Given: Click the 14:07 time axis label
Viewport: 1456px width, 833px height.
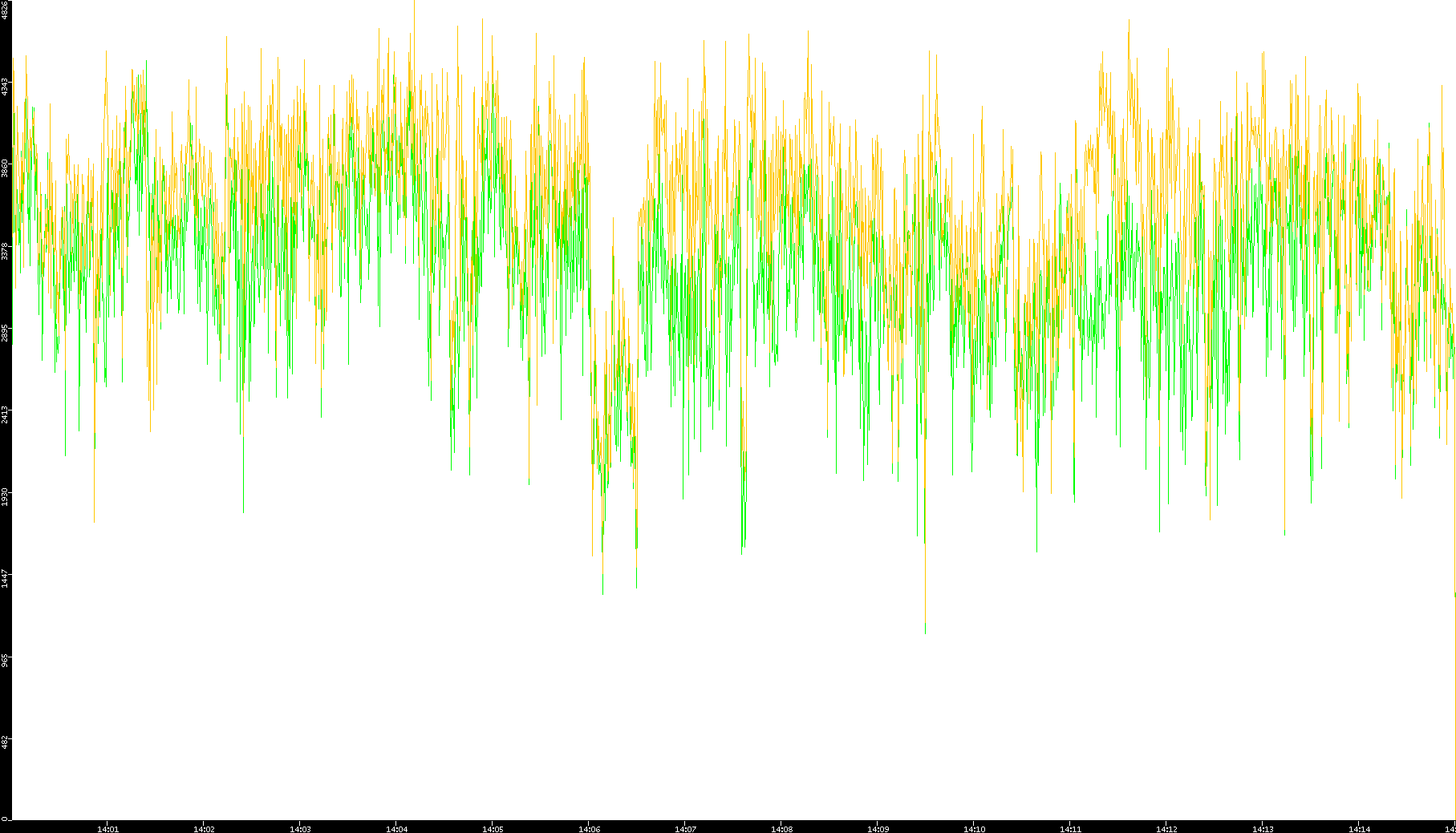Looking at the screenshot, I should [x=685, y=829].
